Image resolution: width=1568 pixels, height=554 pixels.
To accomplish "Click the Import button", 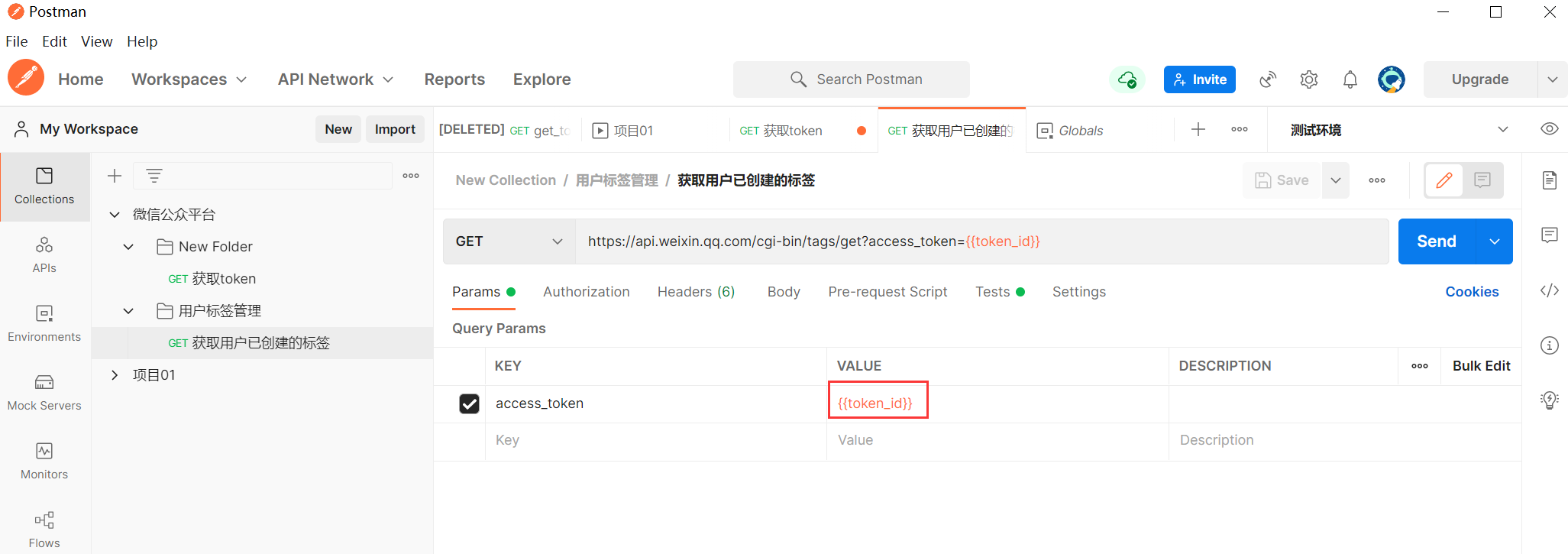I will tap(395, 129).
